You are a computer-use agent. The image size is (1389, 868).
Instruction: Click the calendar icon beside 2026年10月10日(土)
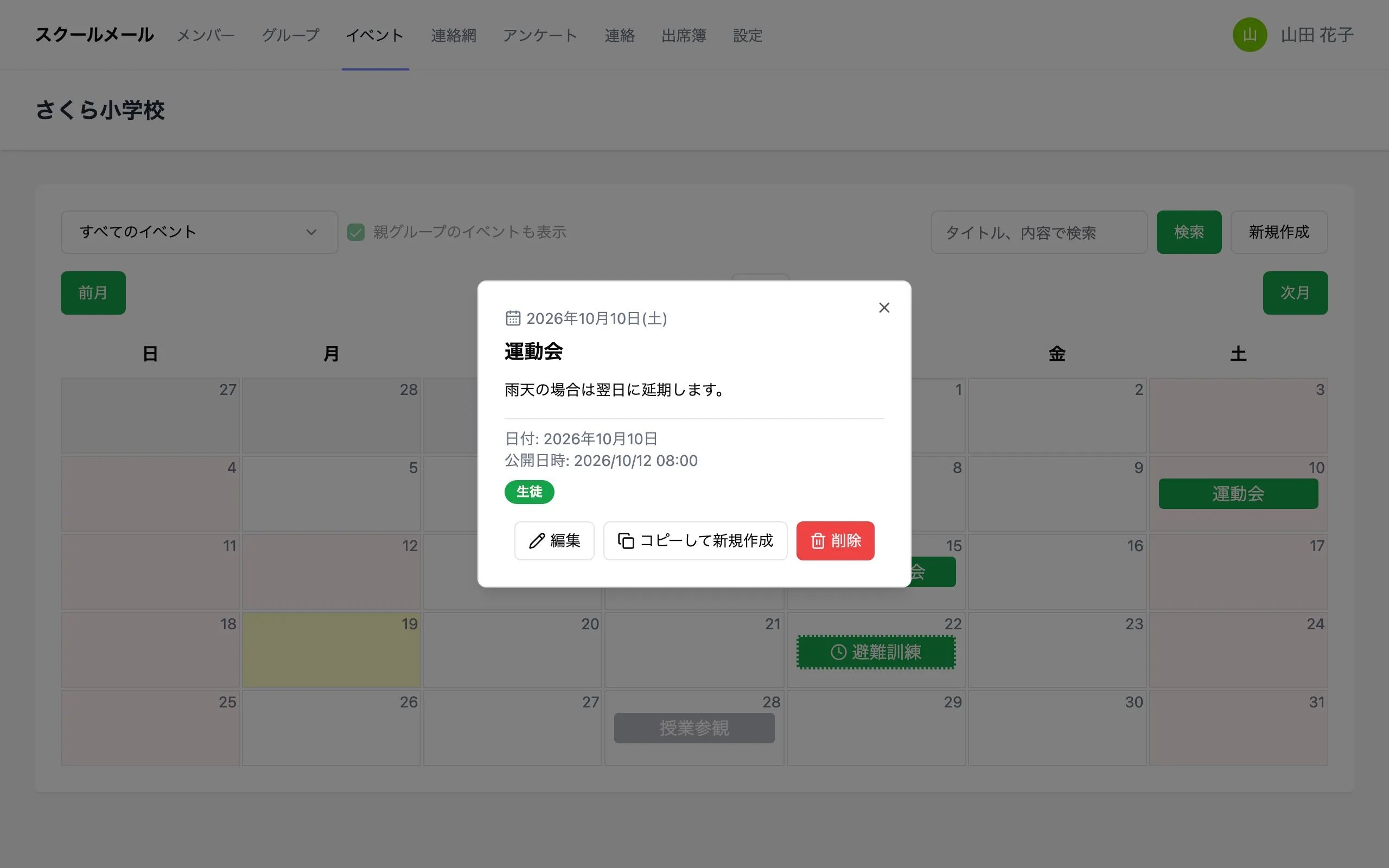pos(513,318)
